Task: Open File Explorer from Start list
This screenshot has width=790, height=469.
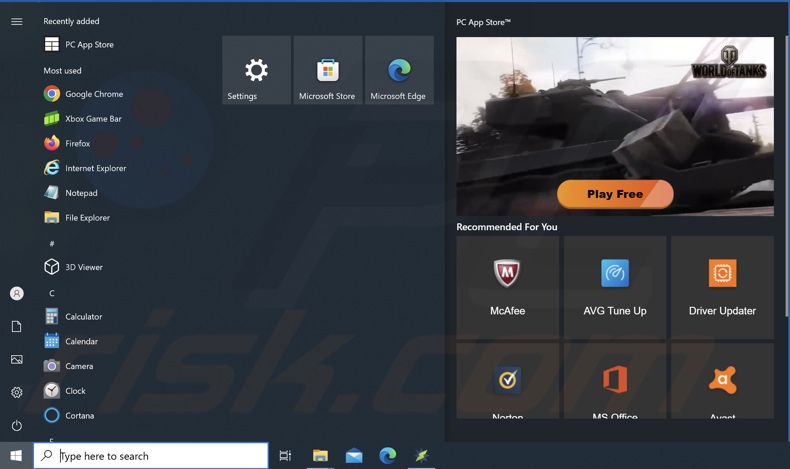Action: click(x=77, y=217)
